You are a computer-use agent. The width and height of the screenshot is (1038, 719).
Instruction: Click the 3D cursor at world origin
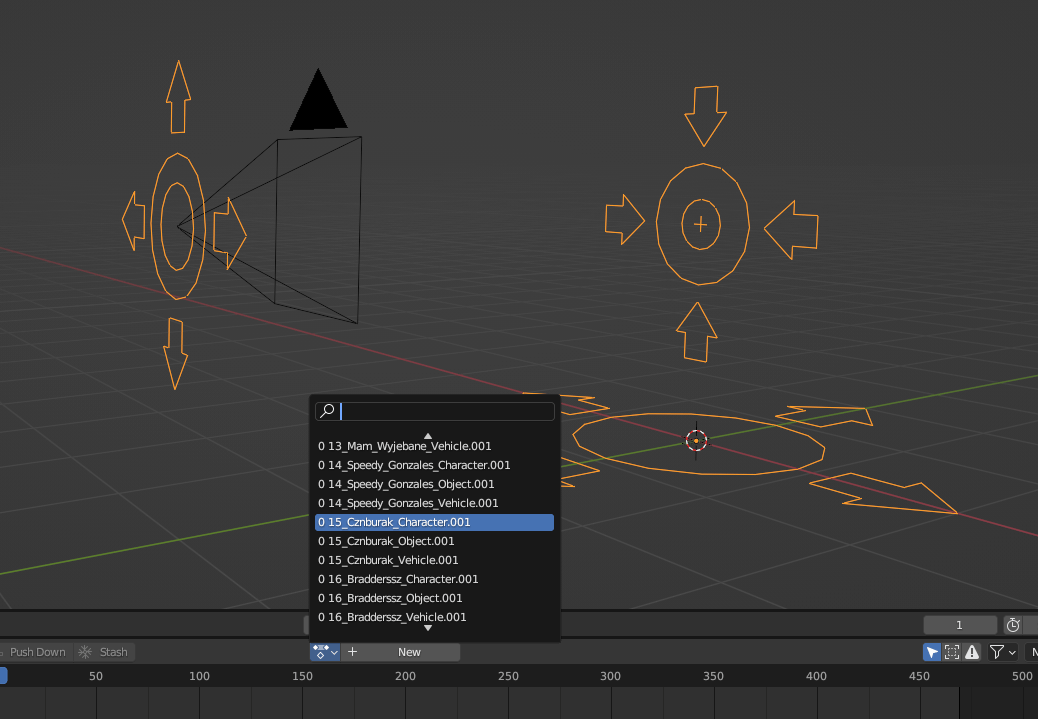coord(696,440)
